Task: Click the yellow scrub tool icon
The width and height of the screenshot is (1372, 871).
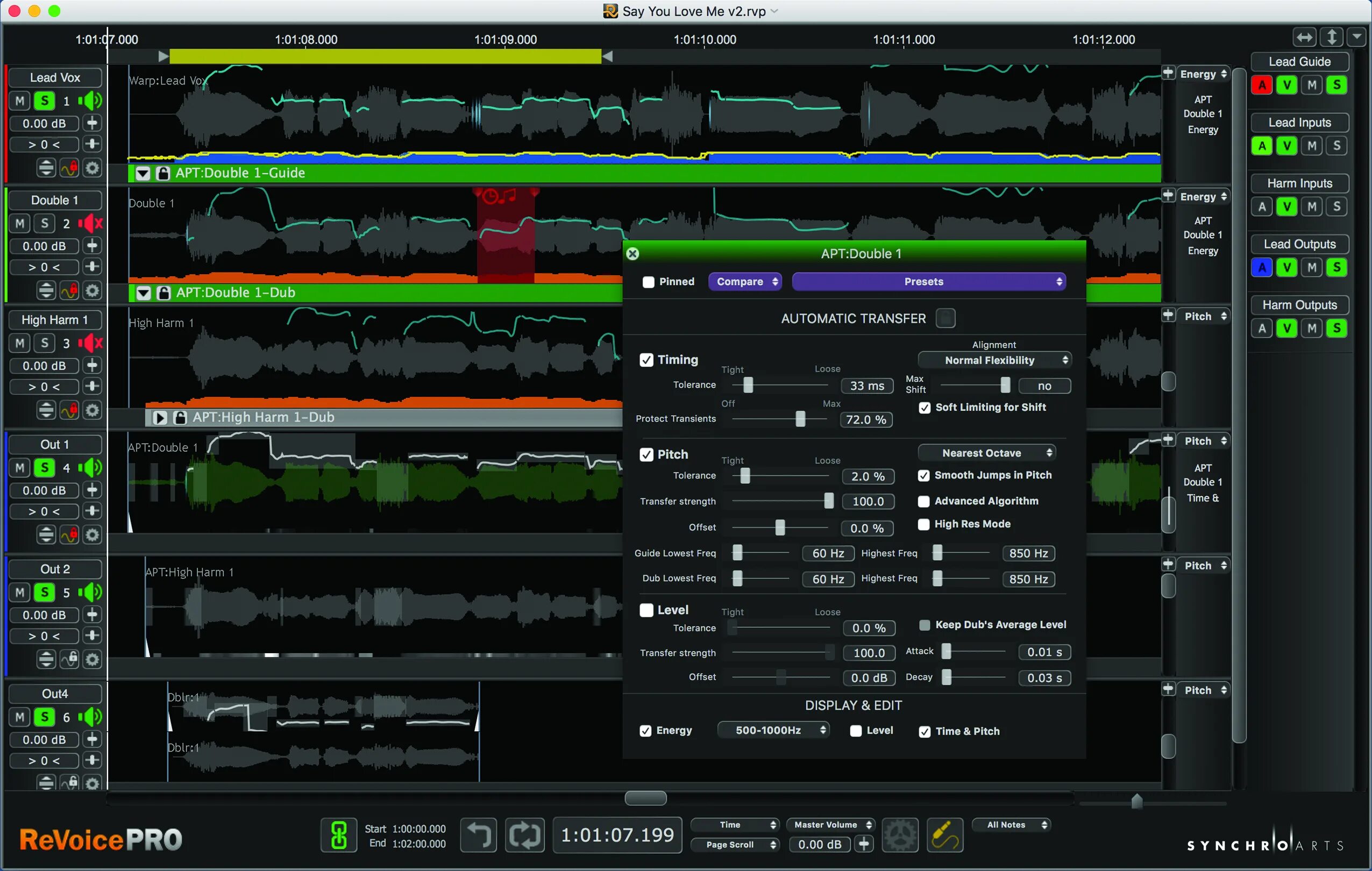Action: click(944, 835)
